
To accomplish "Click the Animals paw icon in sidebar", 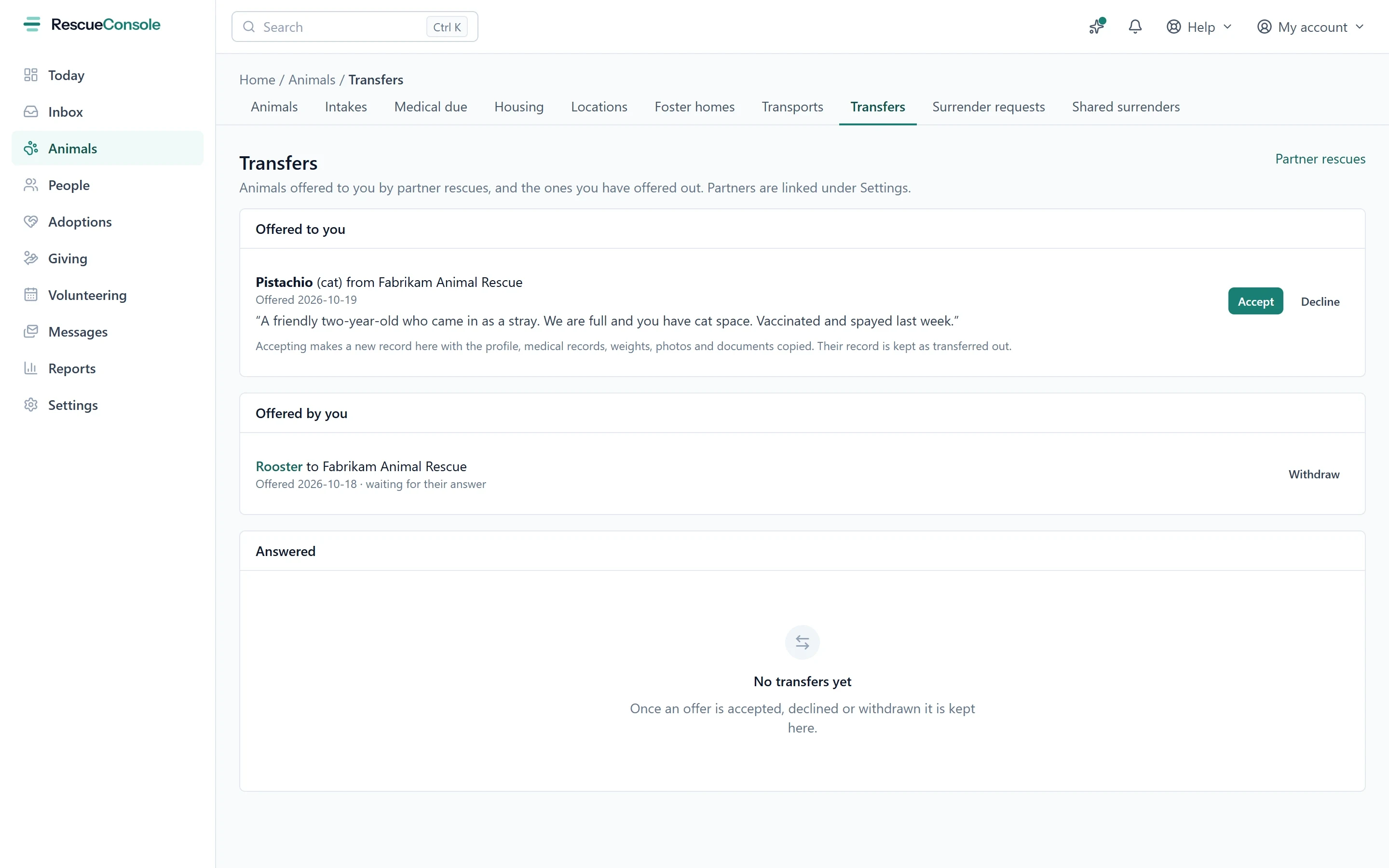I will [x=31, y=149].
